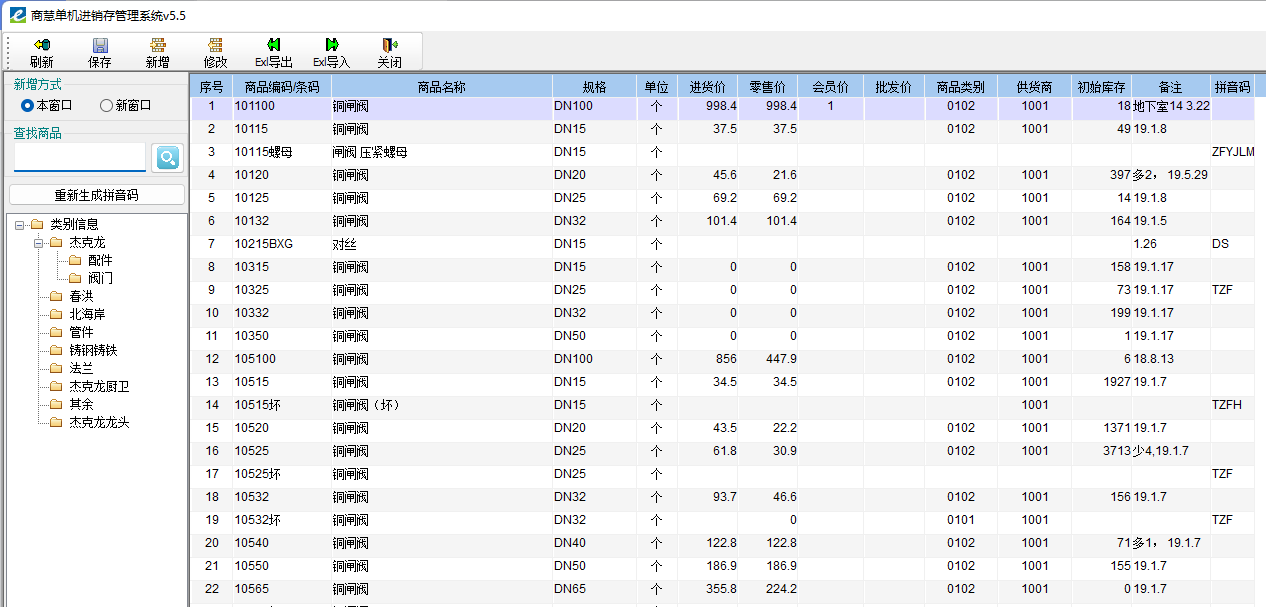
Task: Click the 进货价 column header
Action: point(708,87)
